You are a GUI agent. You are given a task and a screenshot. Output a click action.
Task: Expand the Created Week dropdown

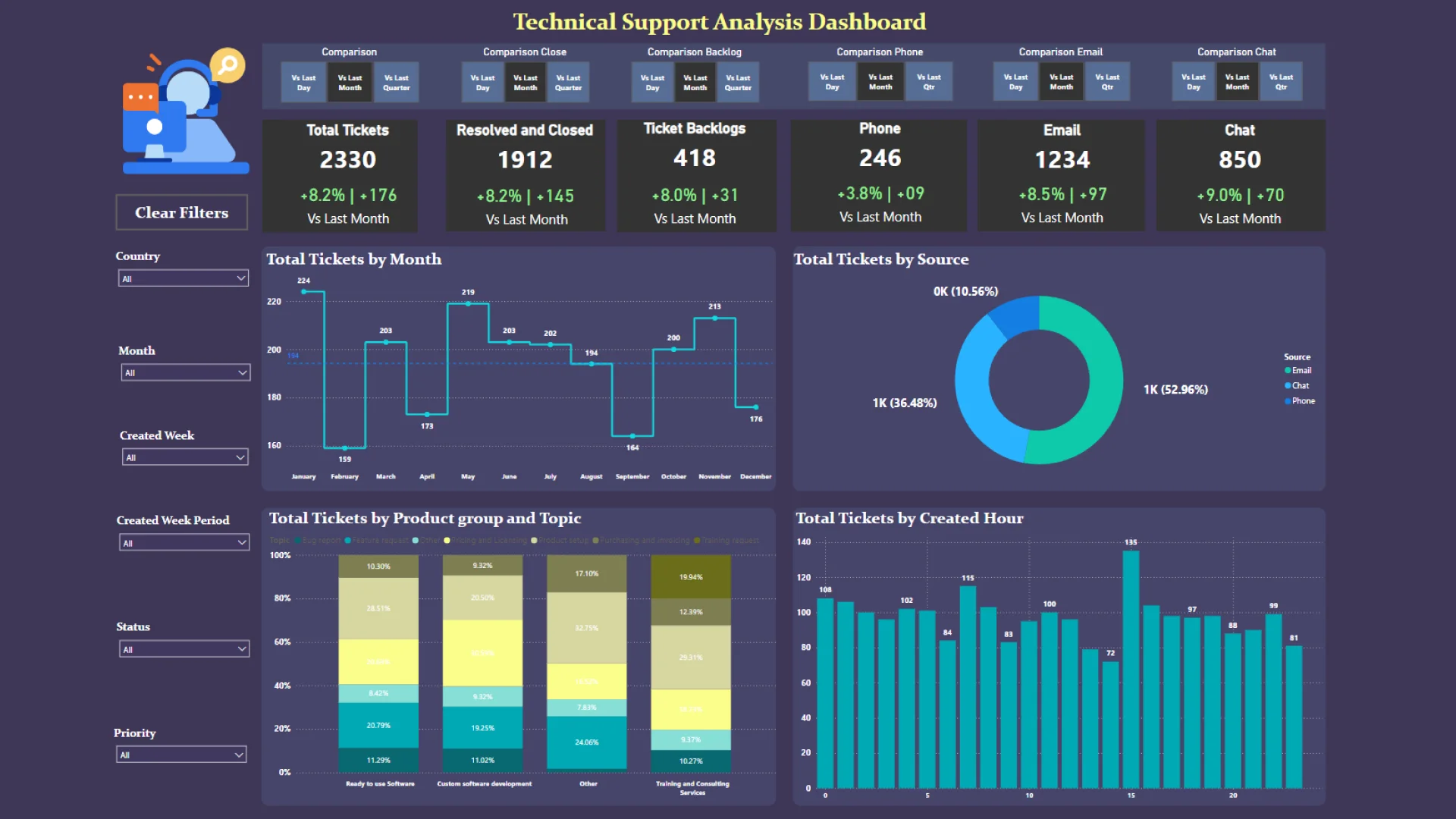coord(185,457)
